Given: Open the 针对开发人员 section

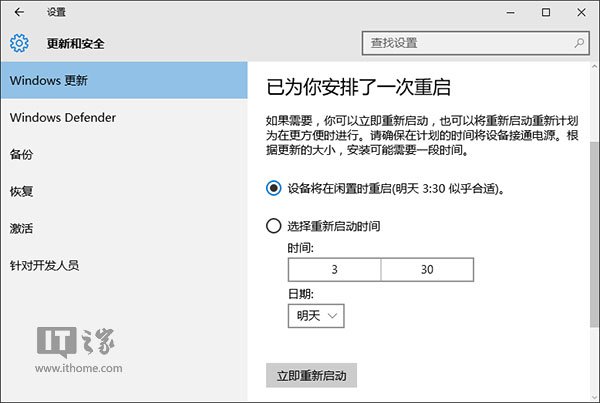Looking at the screenshot, I should [124, 265].
